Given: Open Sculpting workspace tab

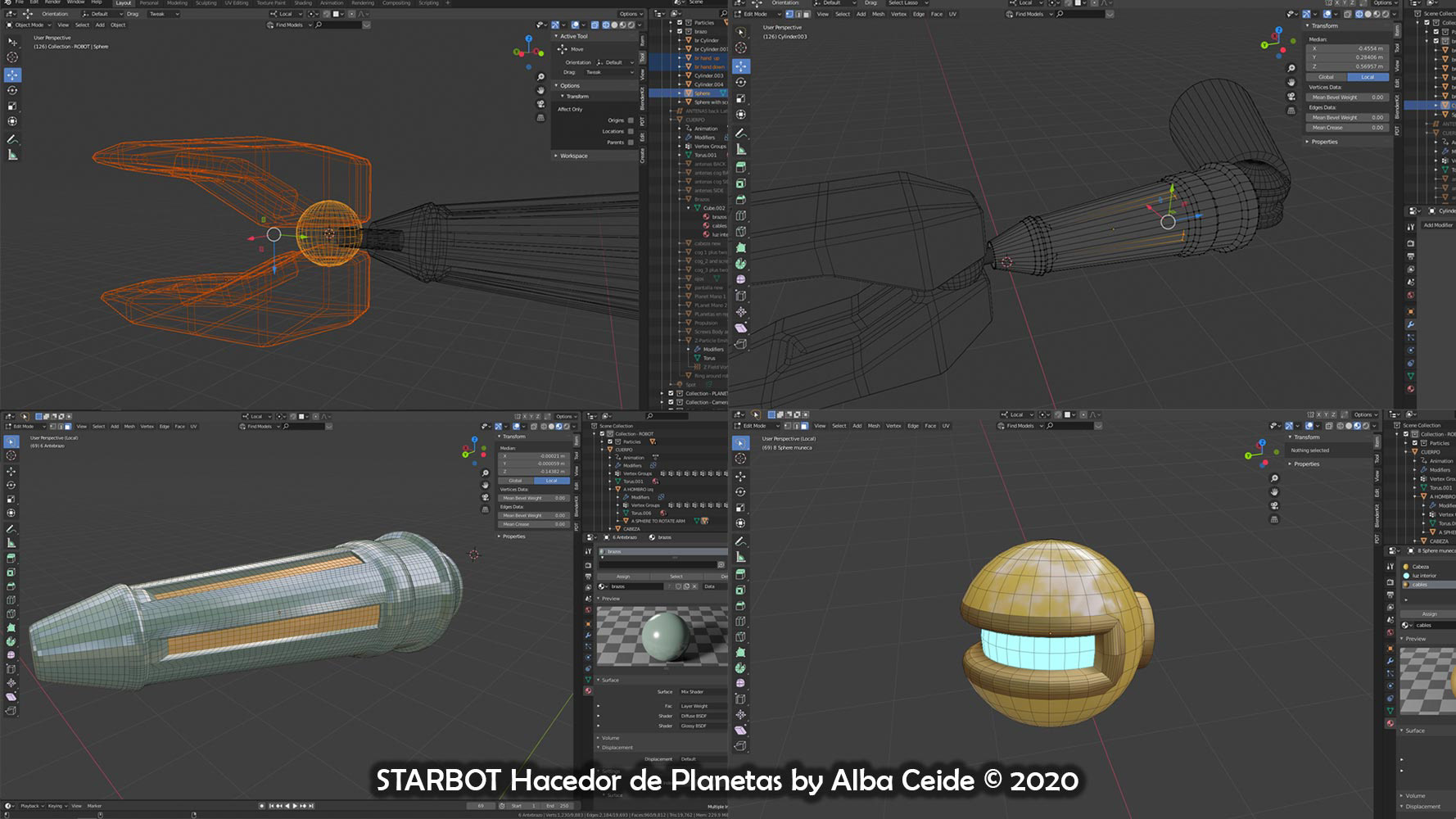Looking at the screenshot, I should pyautogui.click(x=206, y=3).
